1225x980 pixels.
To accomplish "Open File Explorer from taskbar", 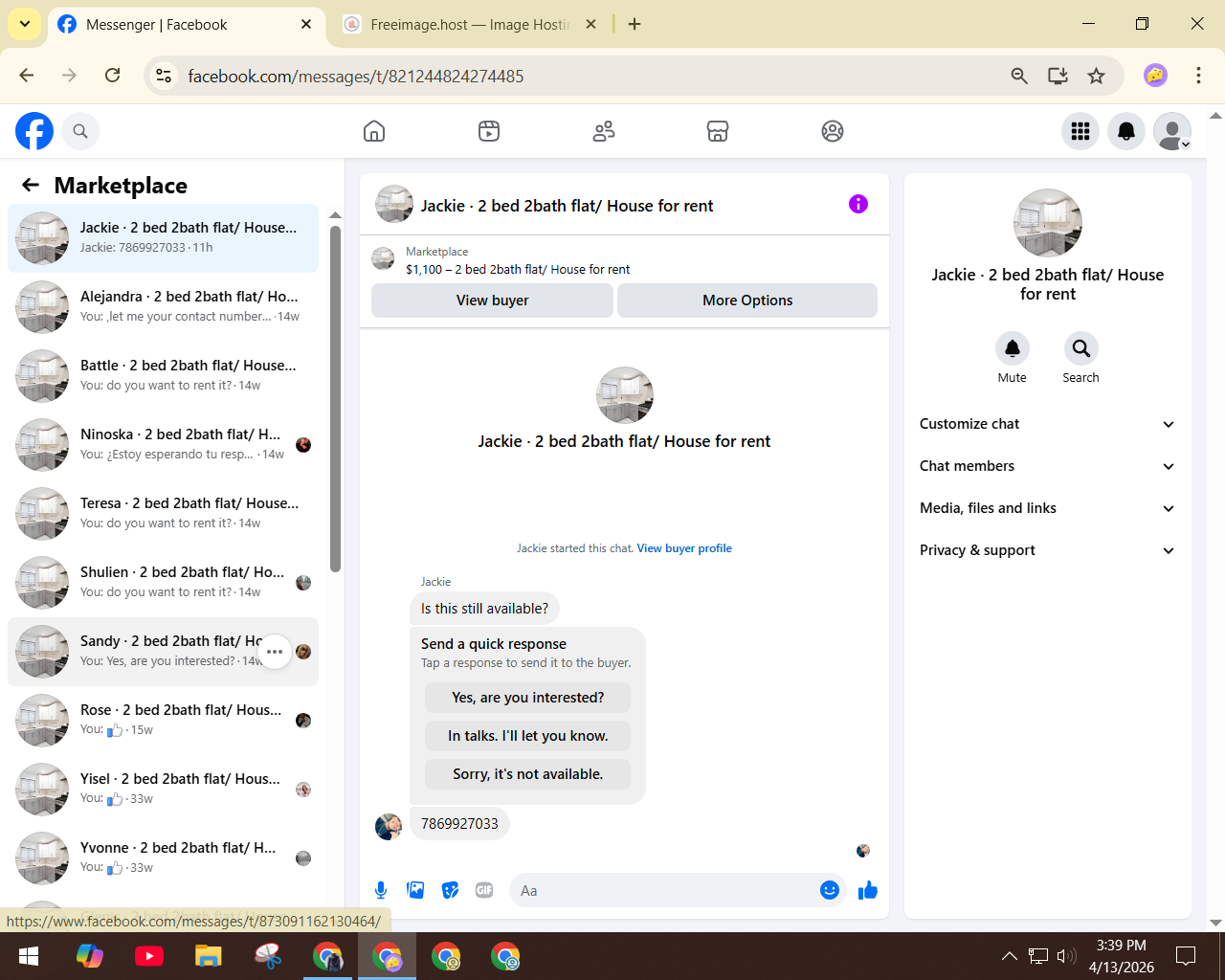I will click(x=209, y=956).
